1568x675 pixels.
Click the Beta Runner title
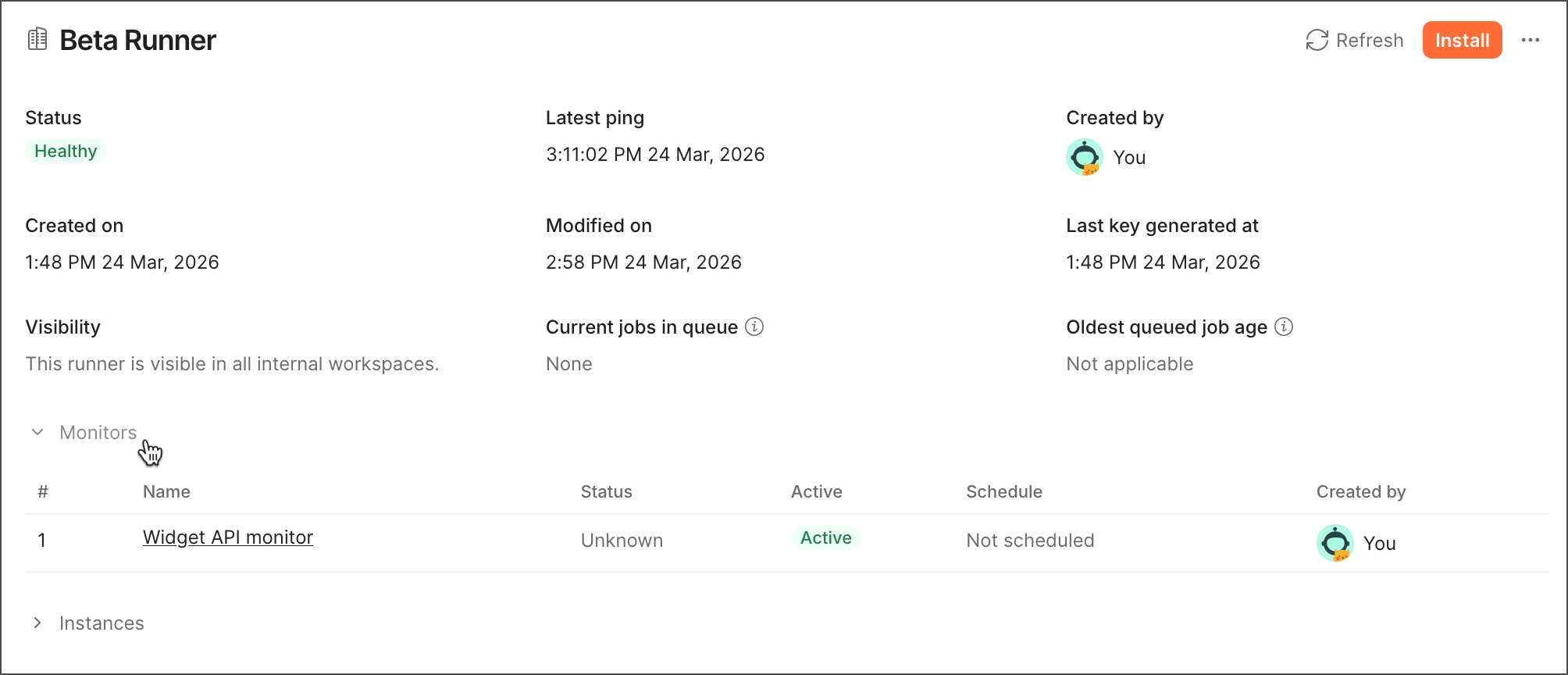tap(137, 40)
